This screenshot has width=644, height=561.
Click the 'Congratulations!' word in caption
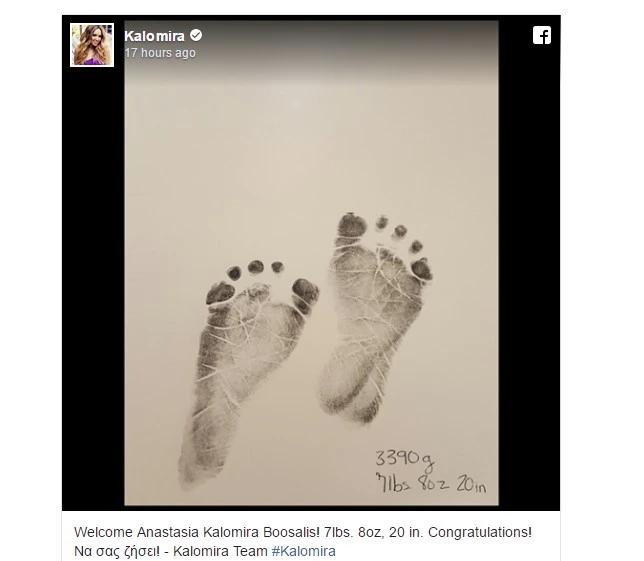(x=480, y=532)
